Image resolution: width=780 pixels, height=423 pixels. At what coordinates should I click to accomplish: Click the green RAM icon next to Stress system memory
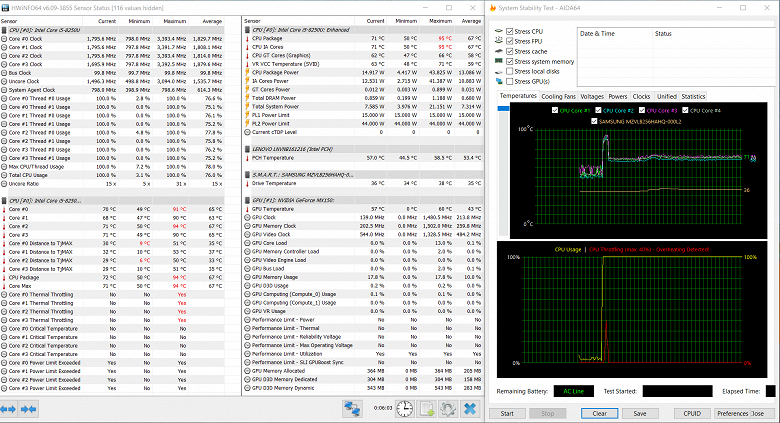click(499, 61)
